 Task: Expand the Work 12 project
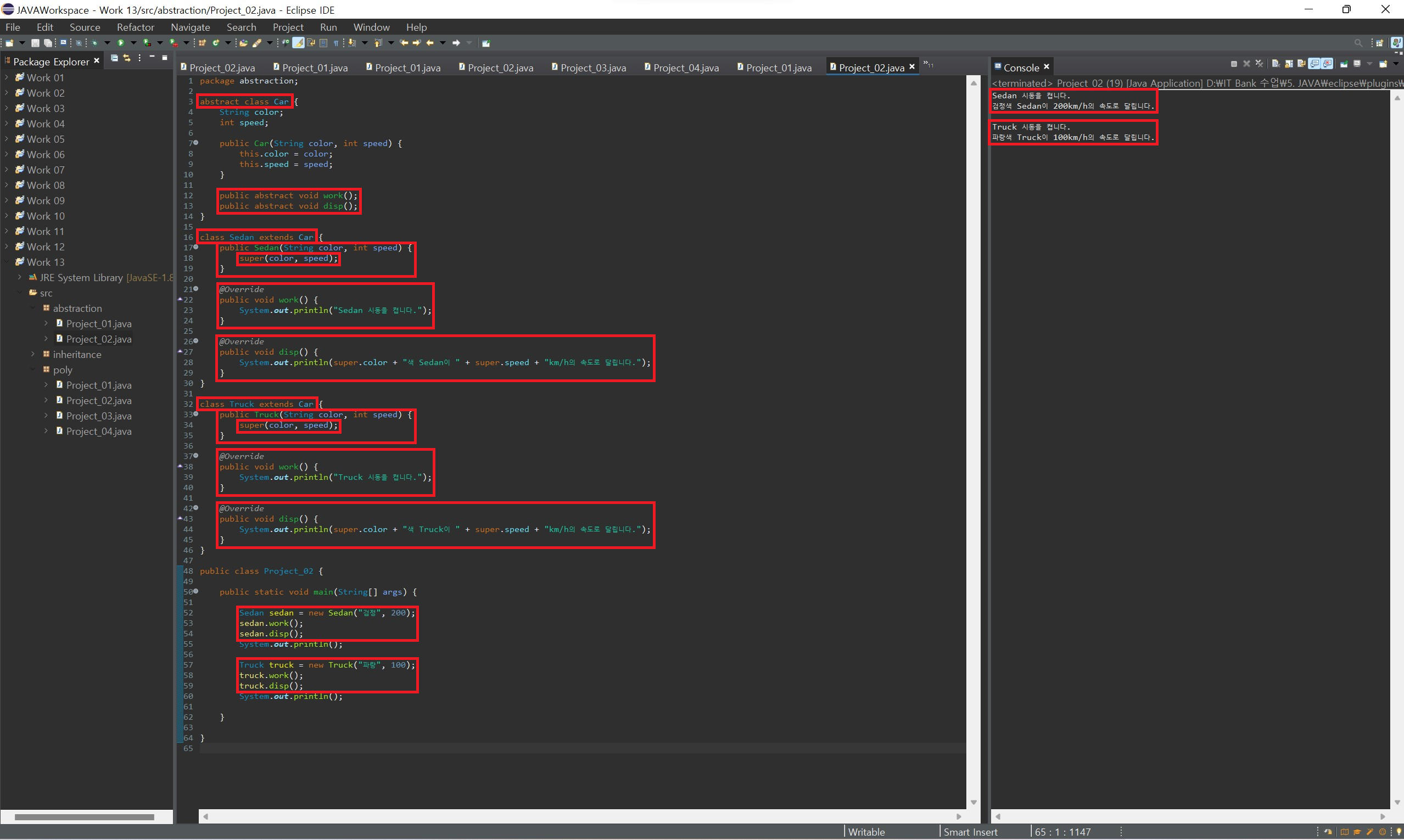(x=6, y=247)
